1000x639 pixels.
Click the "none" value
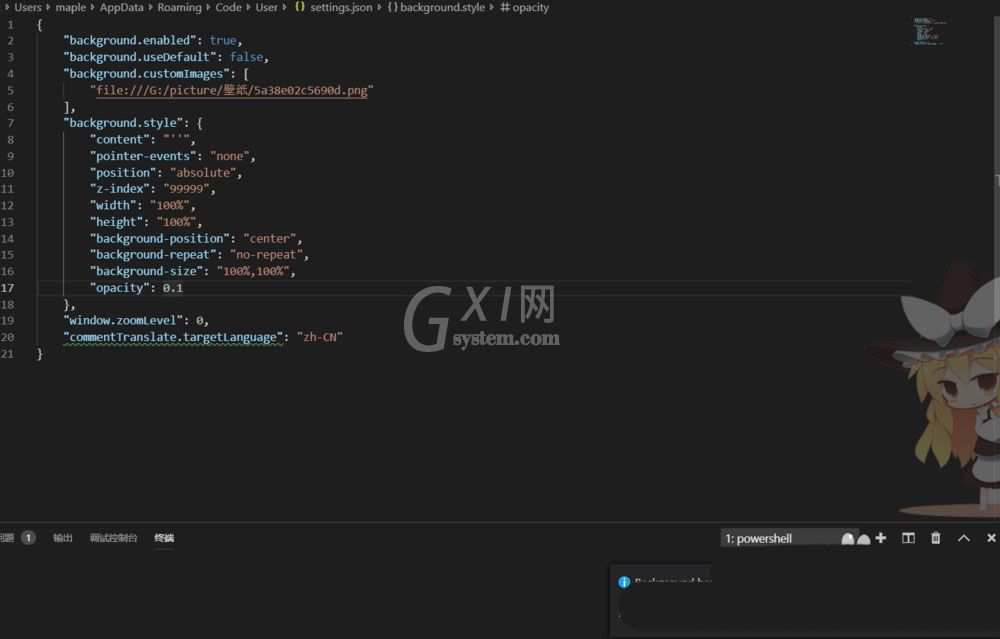(230, 156)
